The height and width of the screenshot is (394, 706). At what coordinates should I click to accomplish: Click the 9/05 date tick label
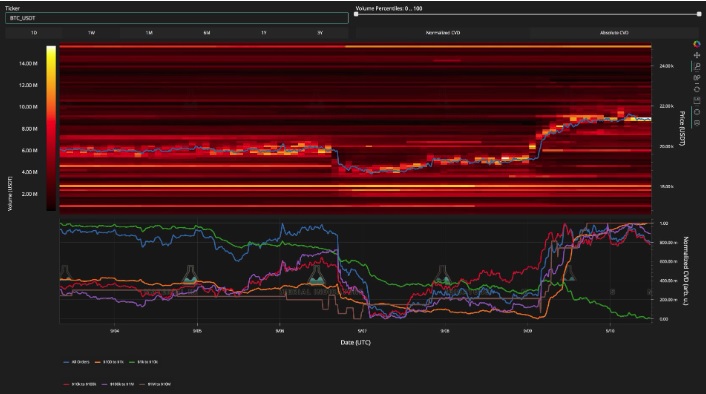[197, 331]
